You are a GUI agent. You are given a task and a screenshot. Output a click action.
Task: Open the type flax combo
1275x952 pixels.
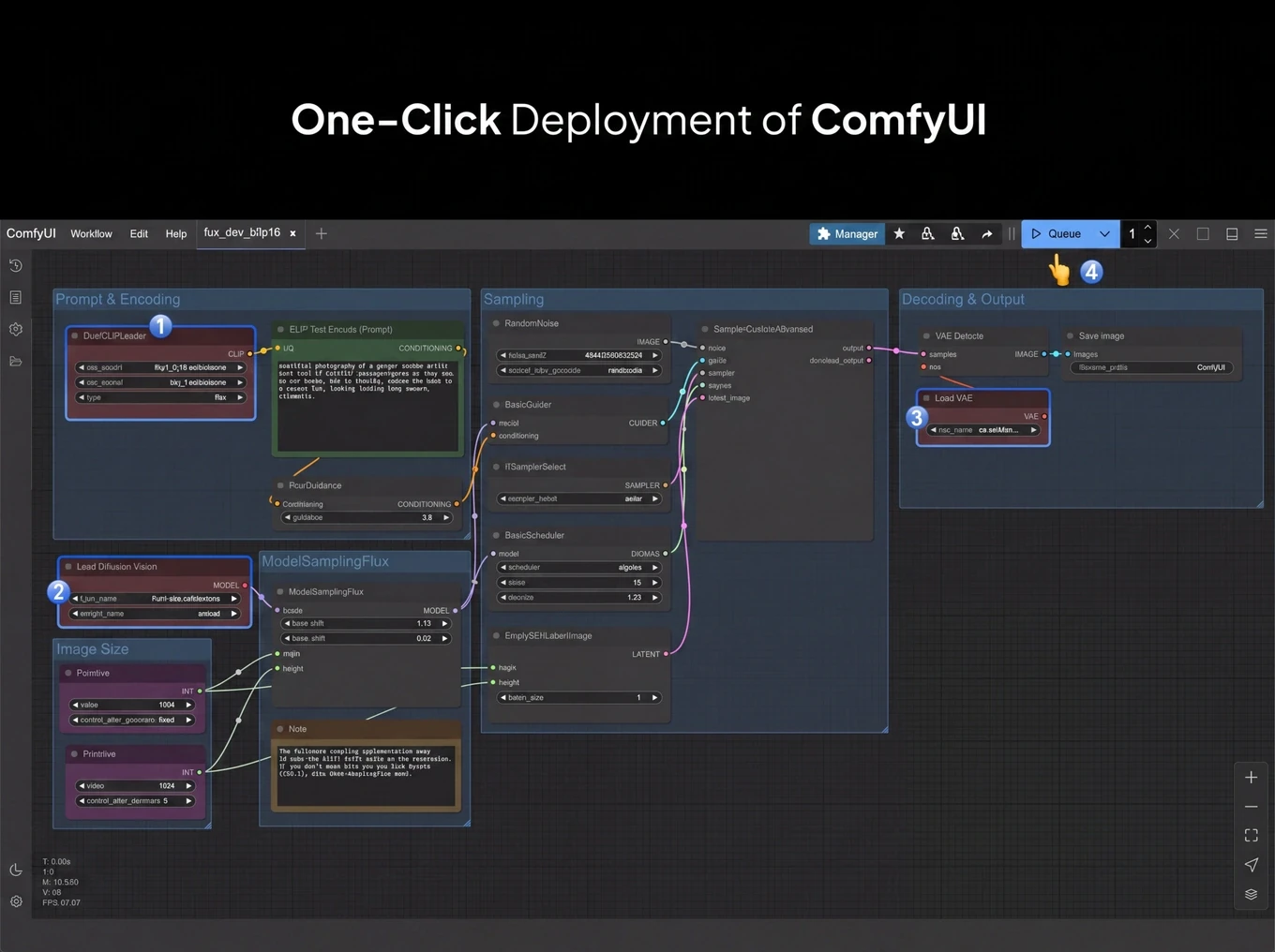[160, 397]
